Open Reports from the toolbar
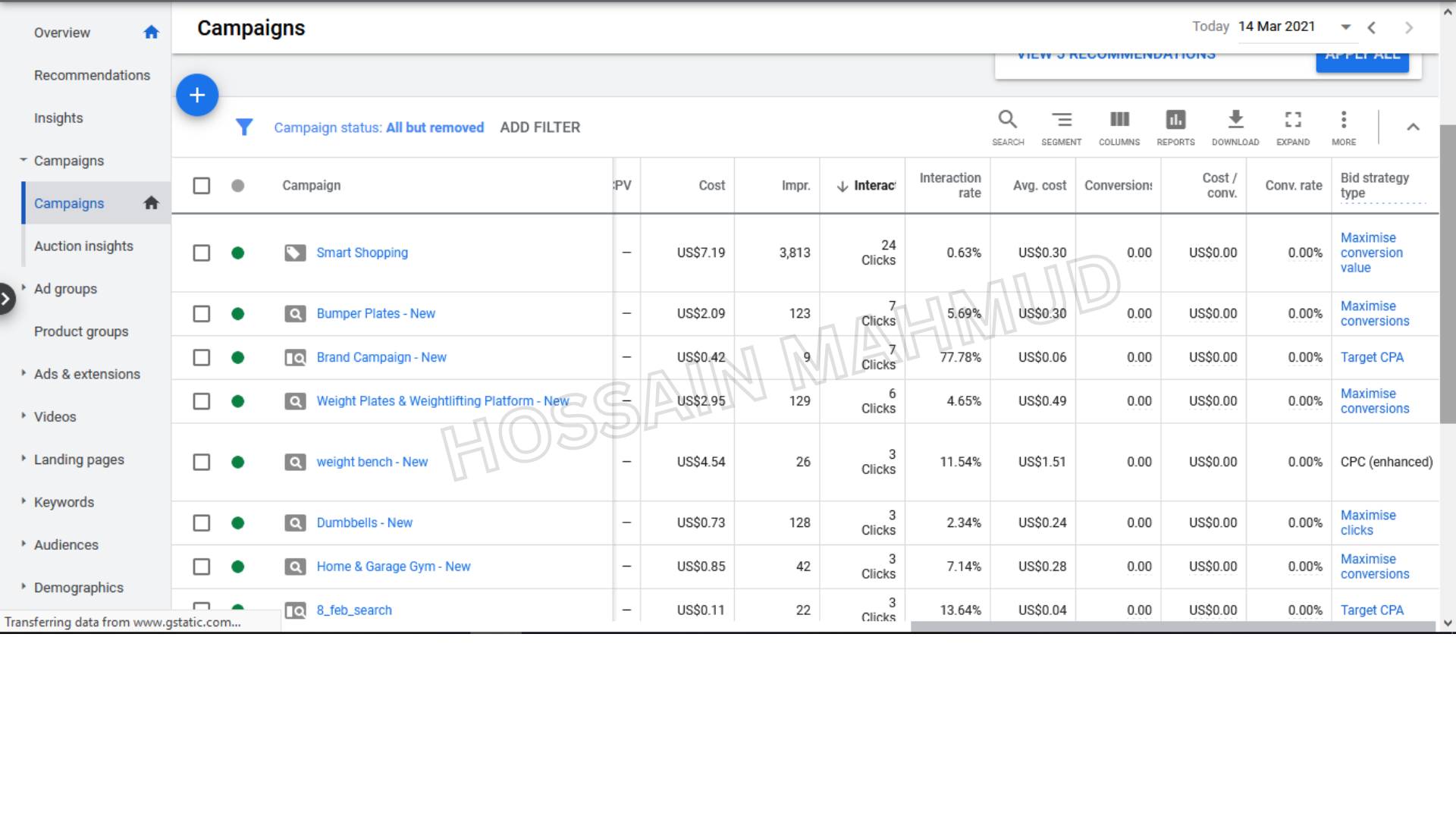This screenshot has height=819, width=1456. (x=1175, y=127)
